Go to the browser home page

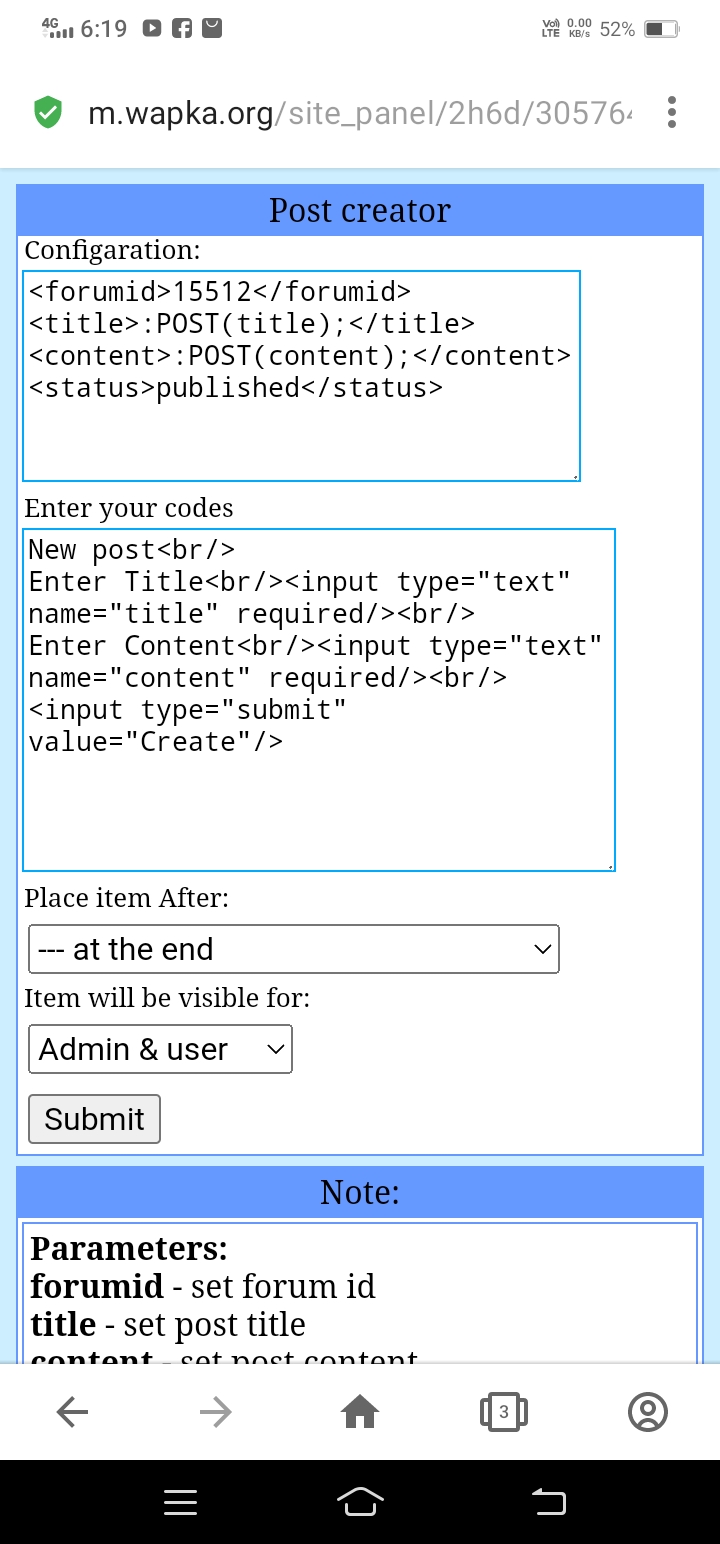click(360, 1411)
